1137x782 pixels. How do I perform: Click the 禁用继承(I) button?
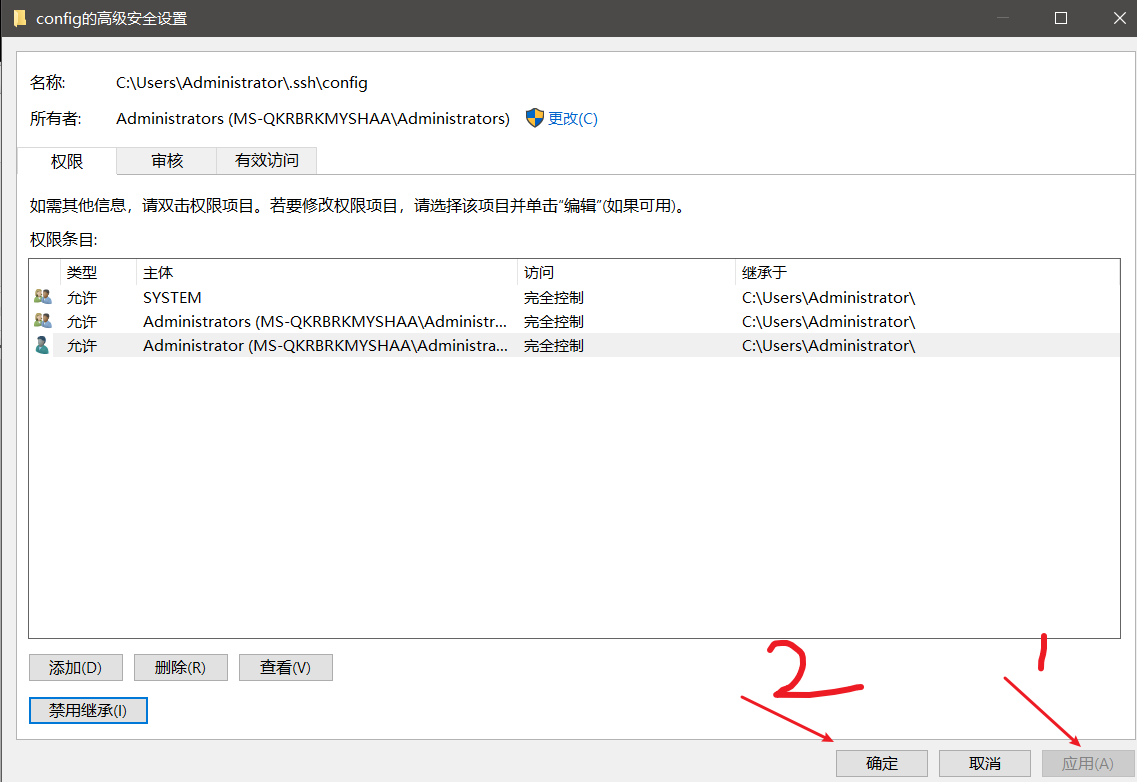click(x=88, y=710)
